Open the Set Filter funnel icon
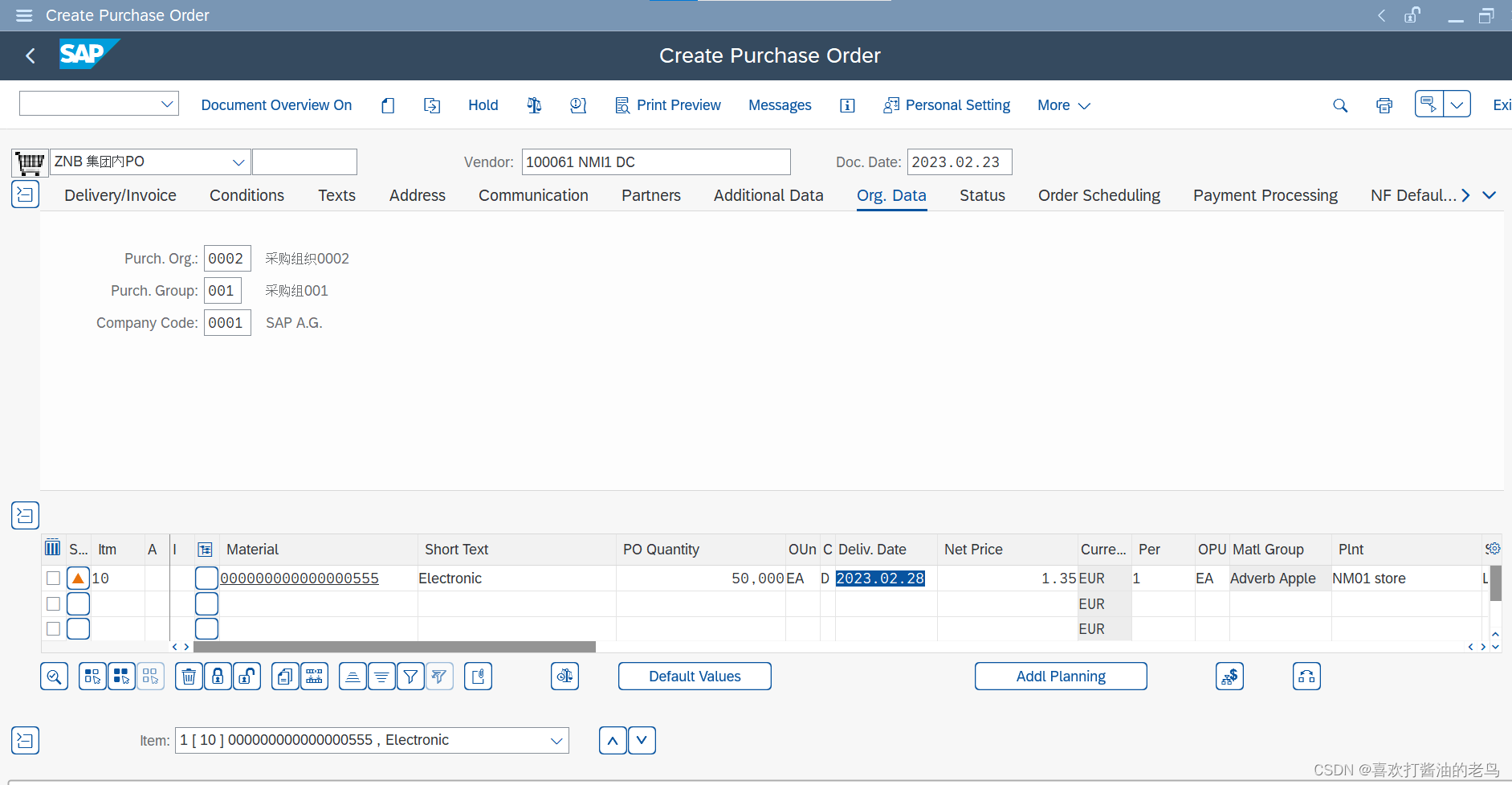 [410, 676]
